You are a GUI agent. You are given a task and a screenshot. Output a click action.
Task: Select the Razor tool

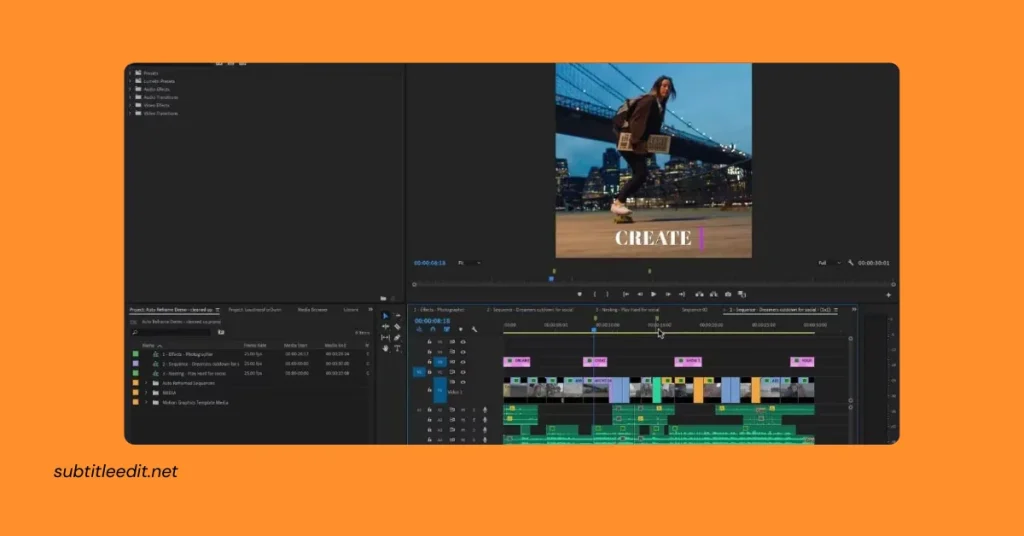pos(397,327)
